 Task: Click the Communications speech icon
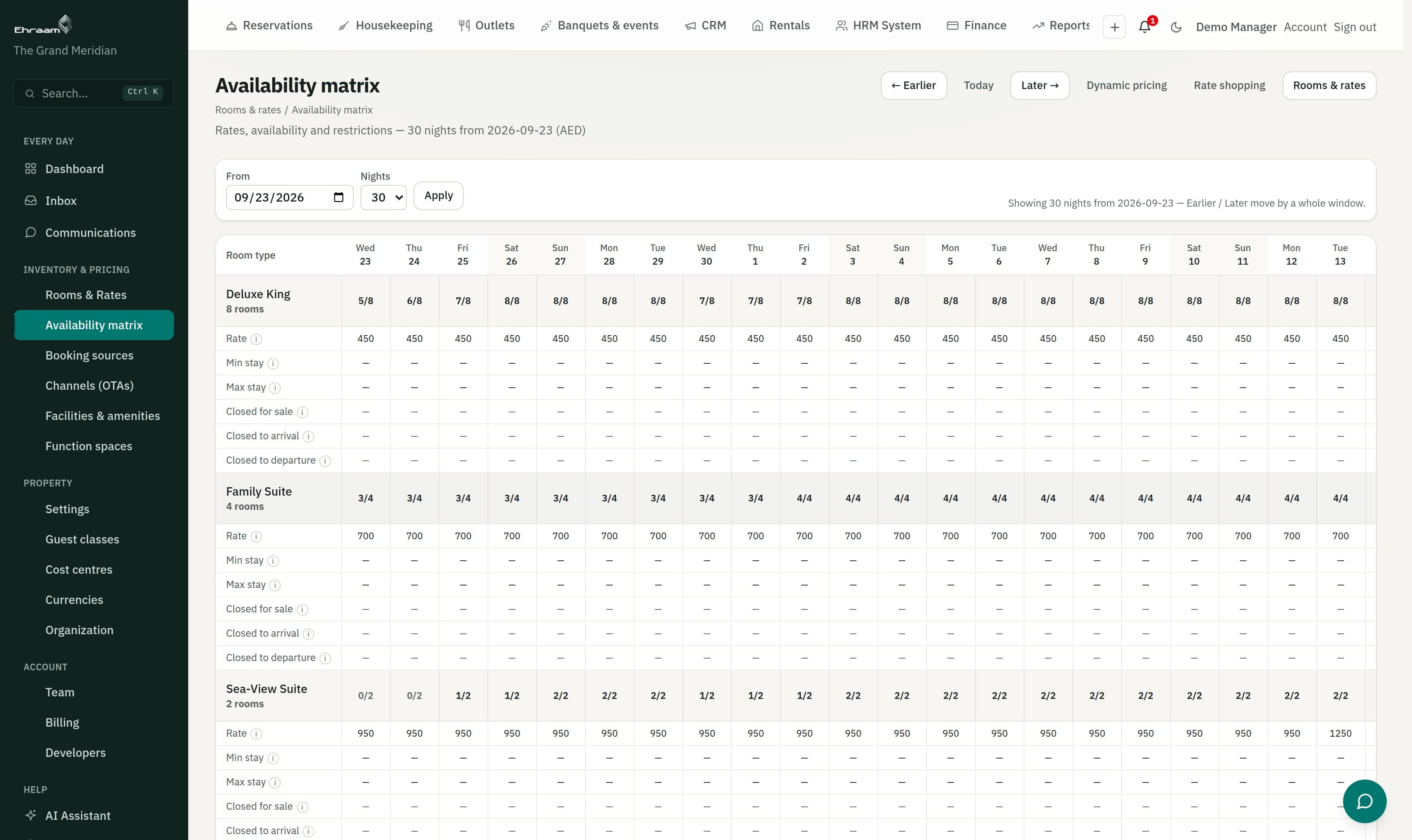pos(31,233)
